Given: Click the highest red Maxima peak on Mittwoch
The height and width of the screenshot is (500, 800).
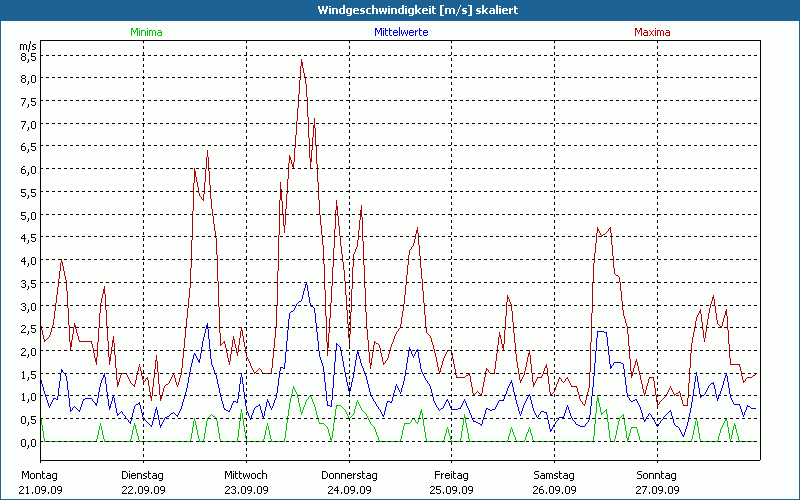Looking at the screenshot, I should point(302,60).
